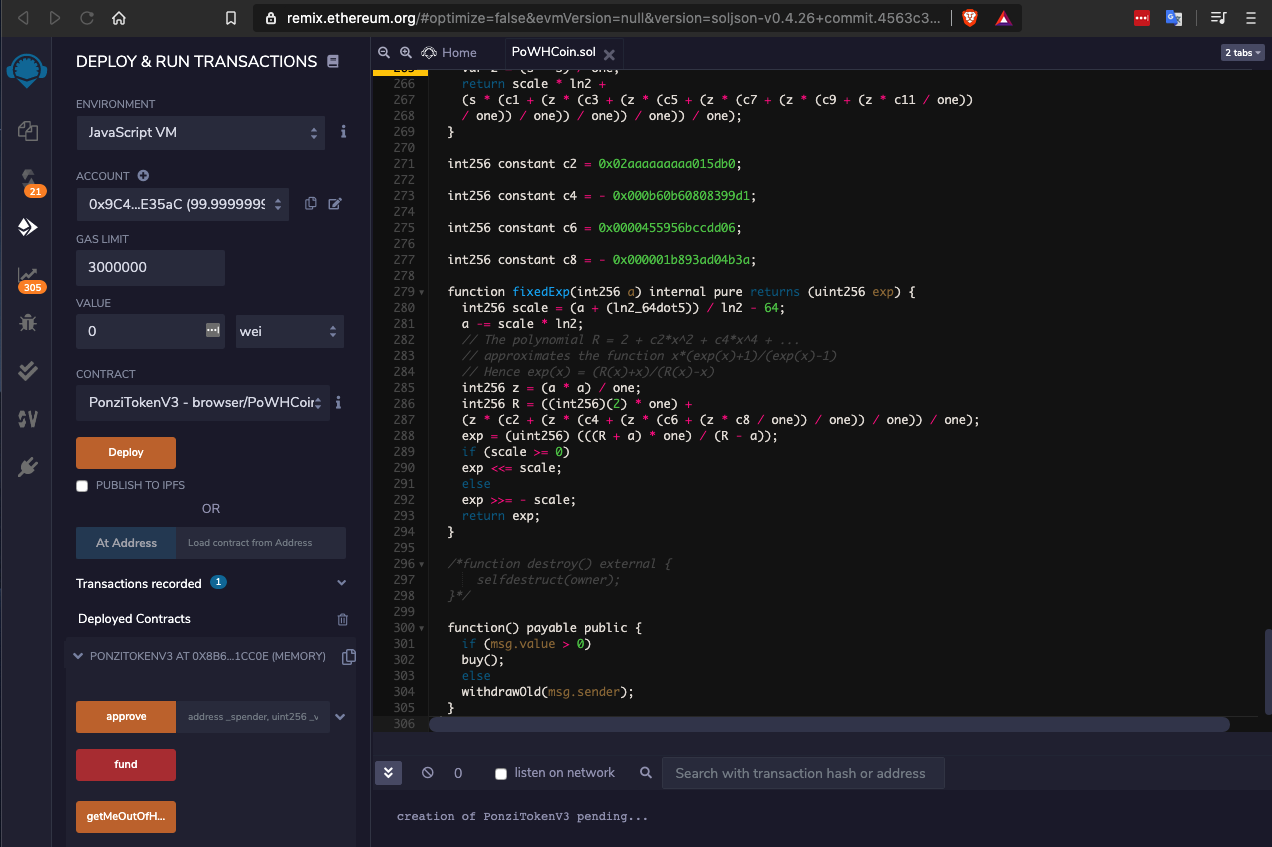
Task: Open the 2 tabs list menu
Action: coord(1242,53)
